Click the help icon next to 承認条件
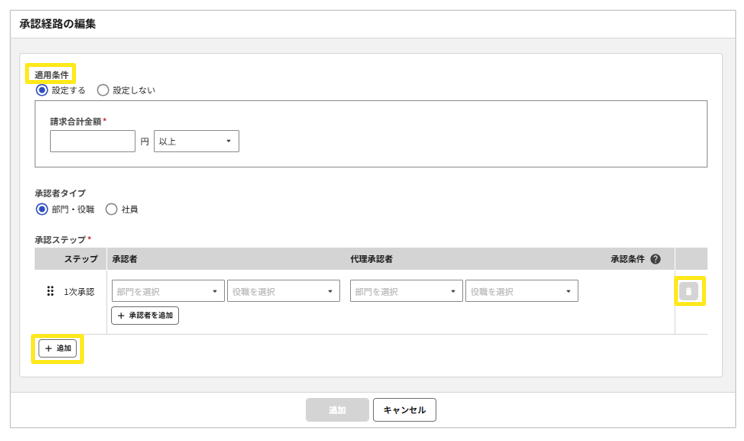 655,259
